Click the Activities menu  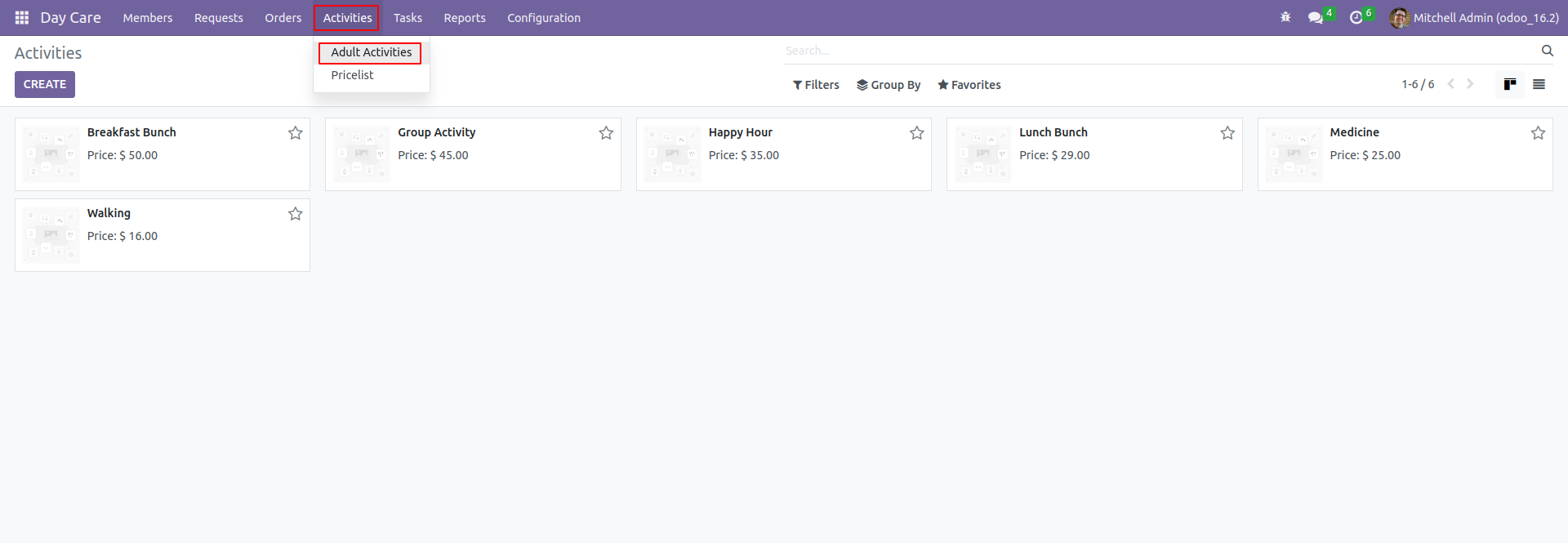[347, 18]
